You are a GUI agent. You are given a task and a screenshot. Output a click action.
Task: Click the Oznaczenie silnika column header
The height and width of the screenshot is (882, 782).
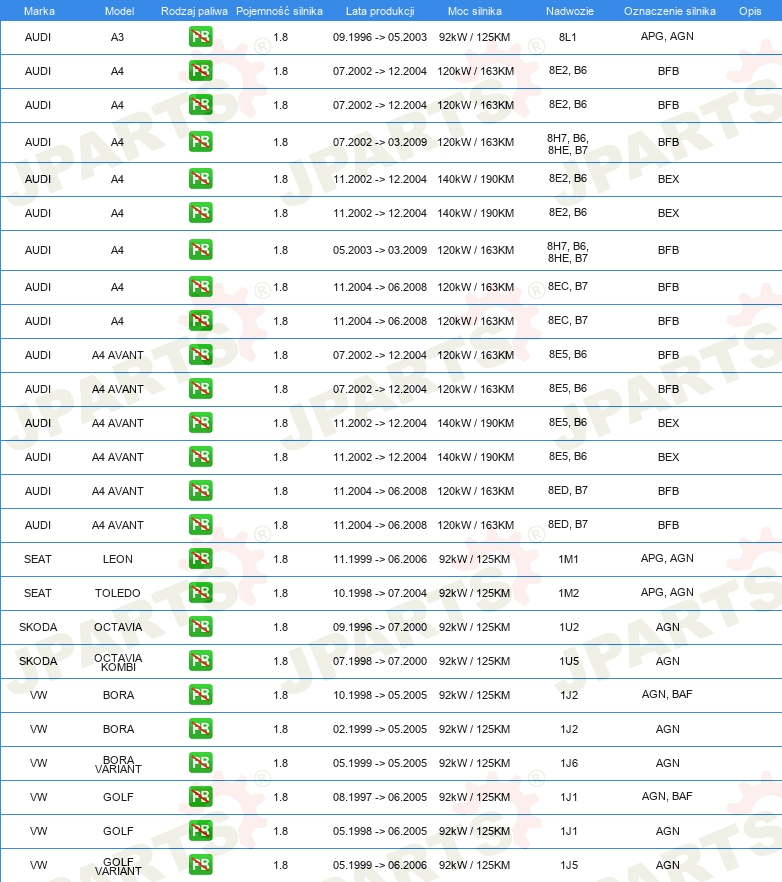tap(669, 11)
